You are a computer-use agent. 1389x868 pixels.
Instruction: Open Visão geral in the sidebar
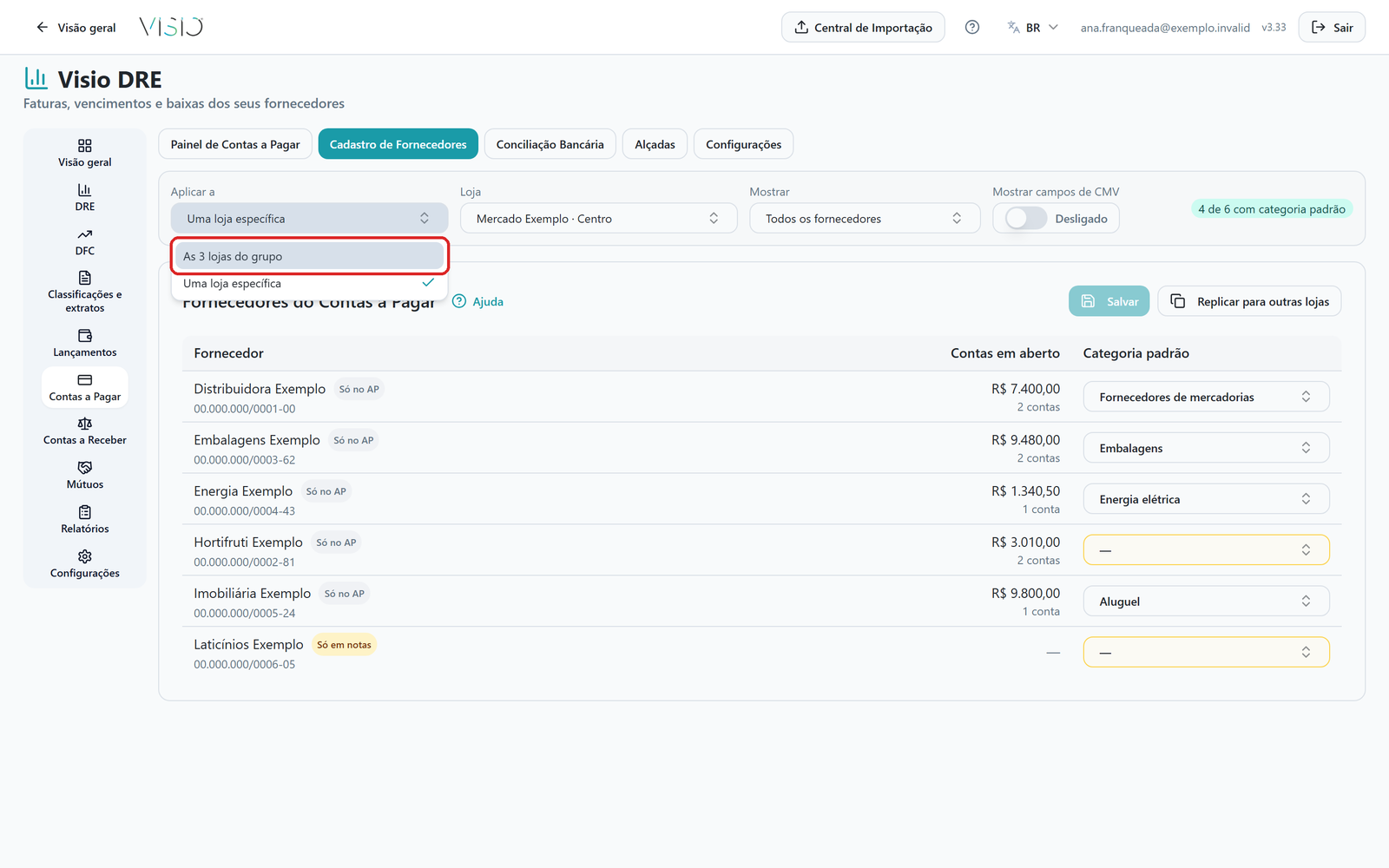85,153
